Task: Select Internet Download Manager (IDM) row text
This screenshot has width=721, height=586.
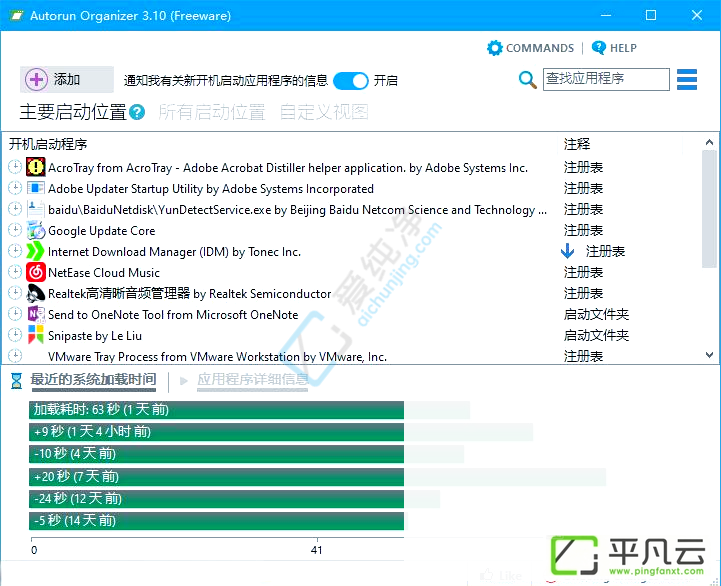Action: (x=174, y=252)
